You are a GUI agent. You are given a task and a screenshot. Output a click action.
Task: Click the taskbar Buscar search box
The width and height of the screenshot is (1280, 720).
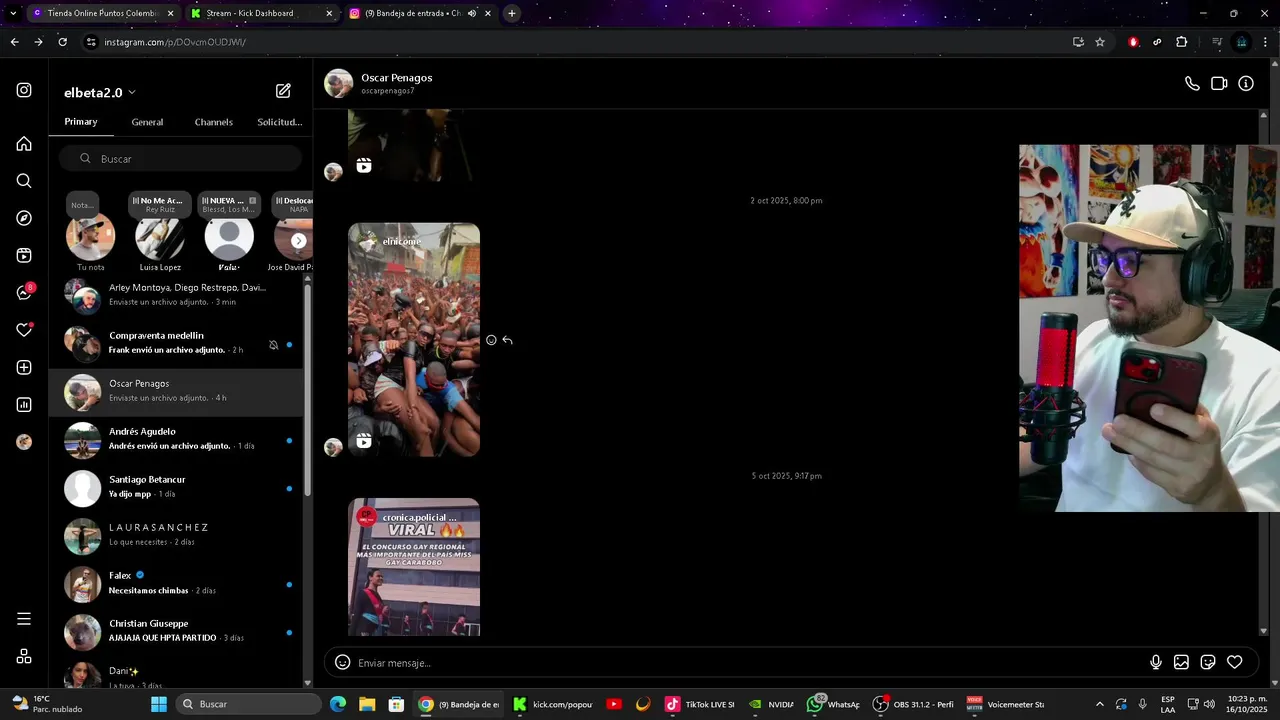250,704
